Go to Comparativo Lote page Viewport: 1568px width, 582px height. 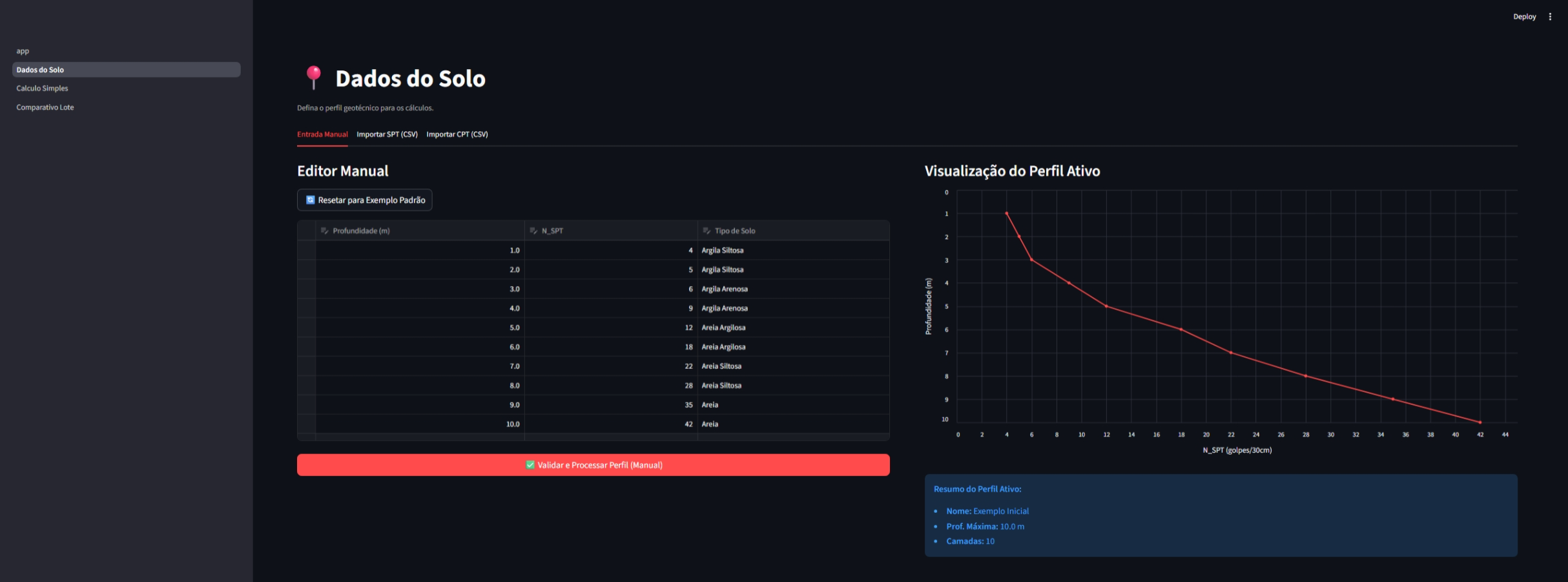(x=126, y=107)
